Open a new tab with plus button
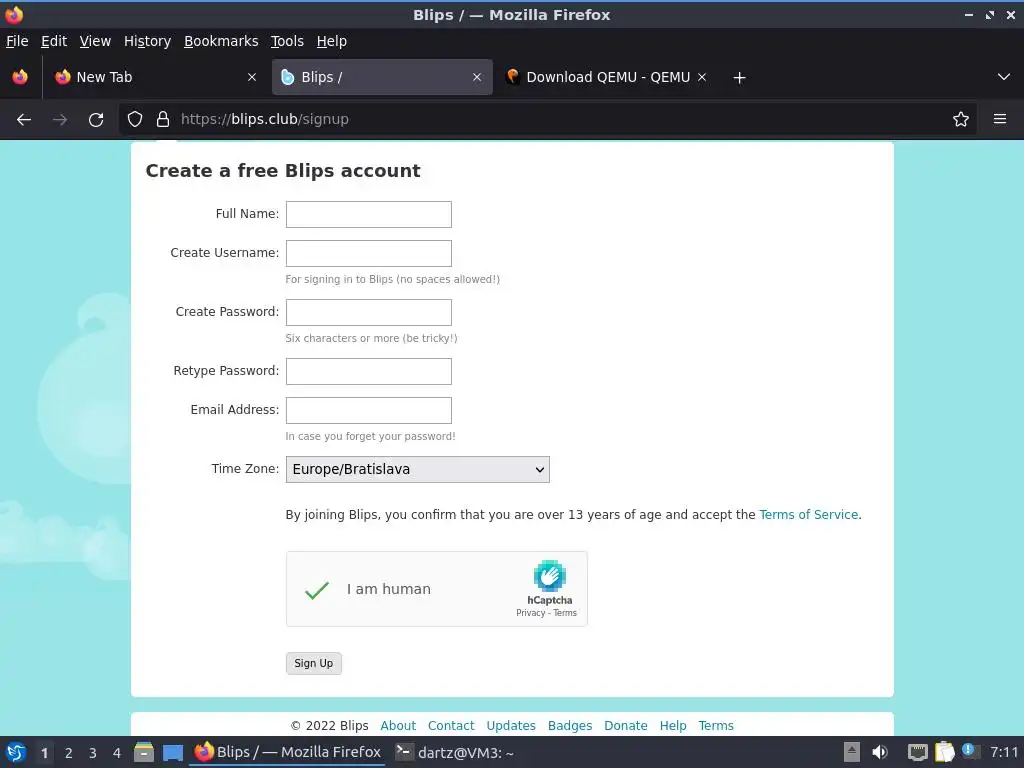The image size is (1024, 768). [x=739, y=78]
